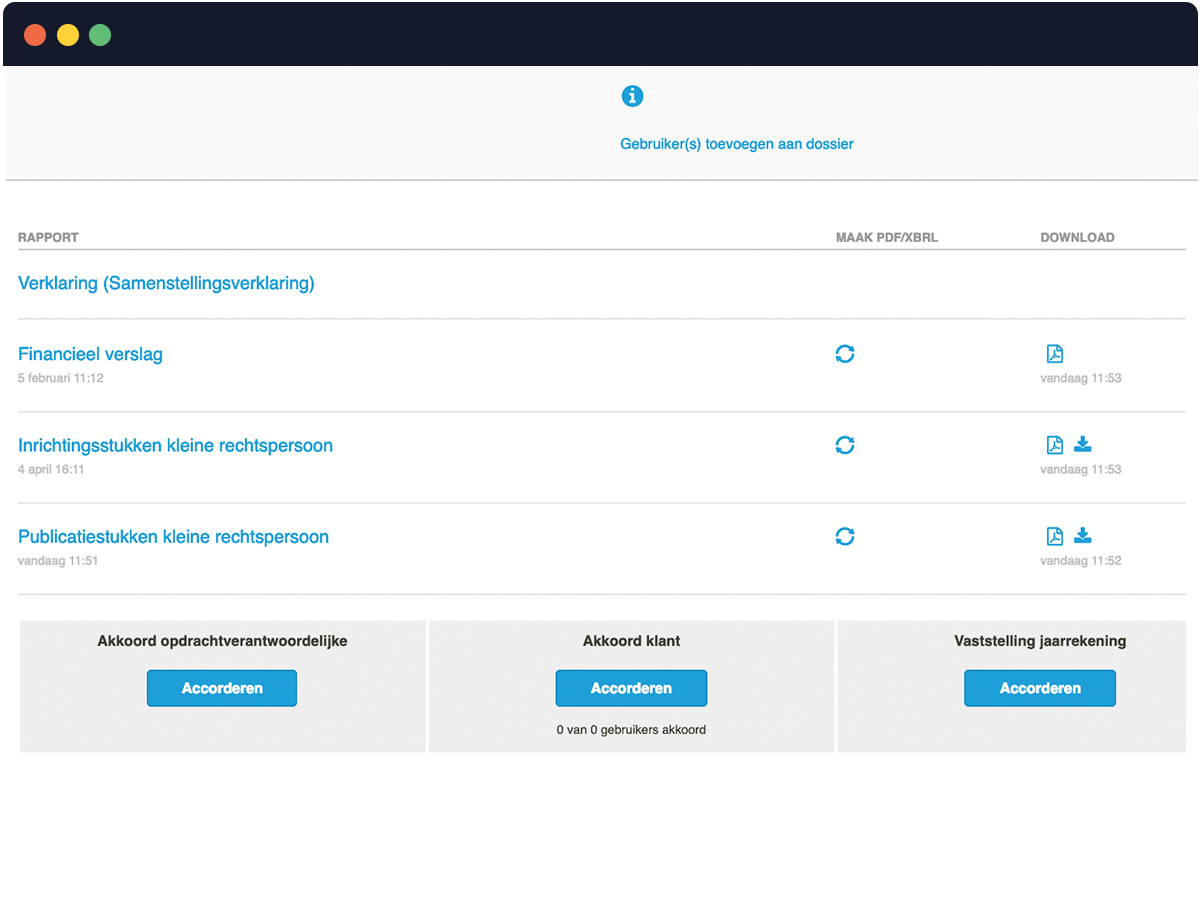The image size is (1200, 900).
Task: Regenerate PDF/XBRL for Publicatiestukken kleine rechtspersoon
Action: point(845,537)
